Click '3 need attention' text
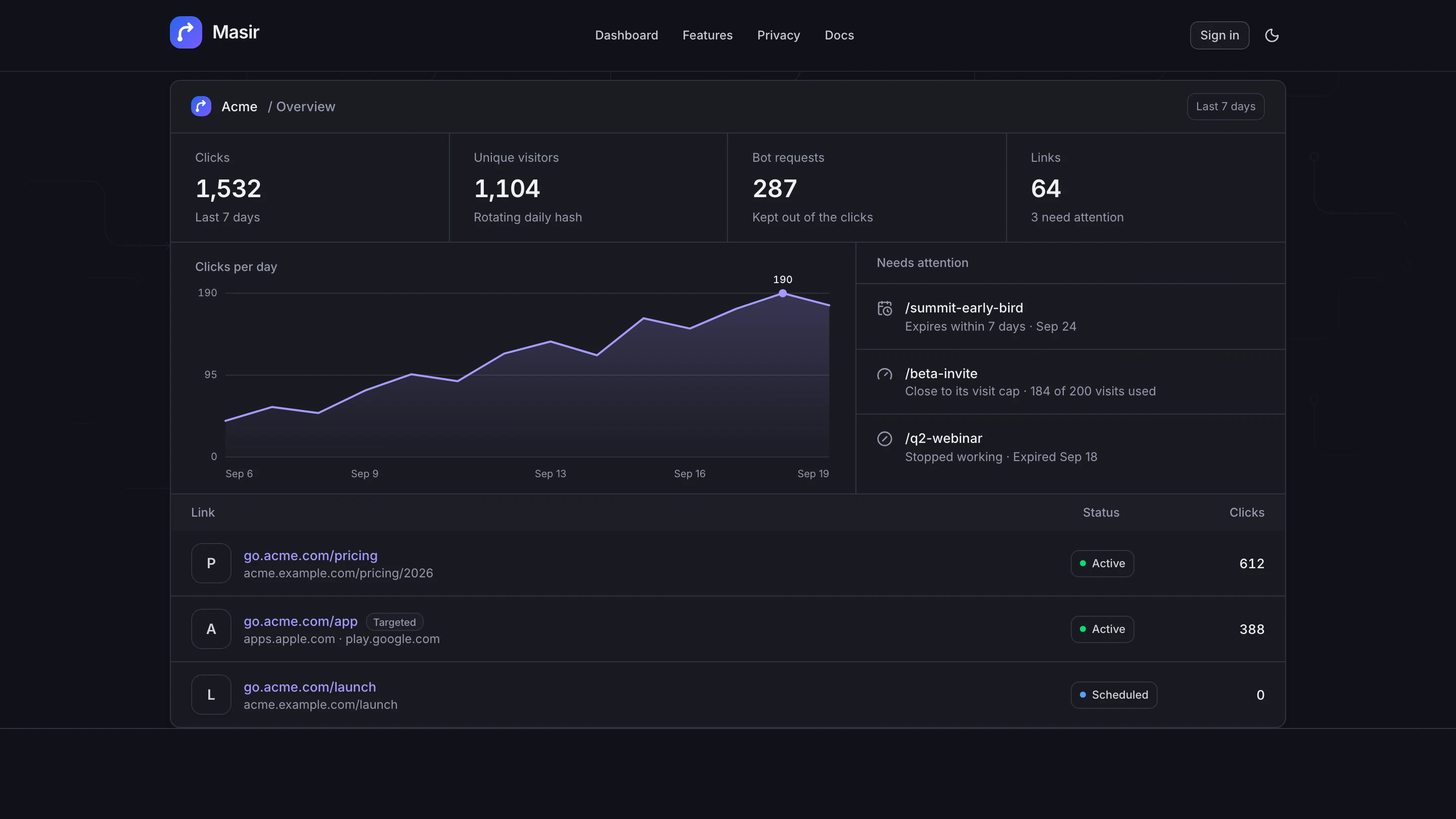The height and width of the screenshot is (819, 1456). (x=1077, y=217)
